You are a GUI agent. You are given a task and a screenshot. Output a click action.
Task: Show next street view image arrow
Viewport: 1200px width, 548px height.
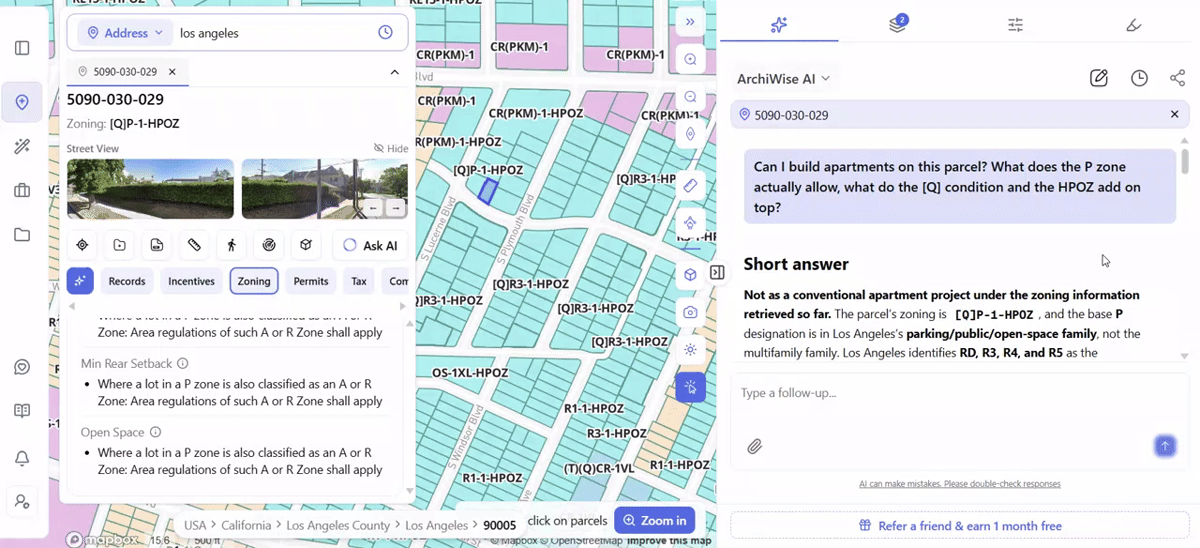pos(397,208)
